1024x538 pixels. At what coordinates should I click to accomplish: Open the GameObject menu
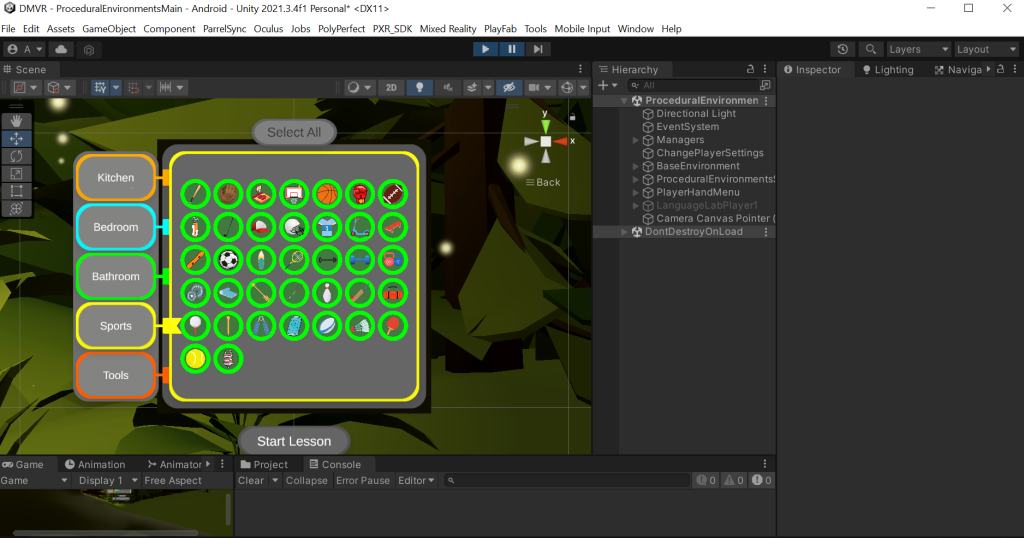pyautogui.click(x=109, y=29)
